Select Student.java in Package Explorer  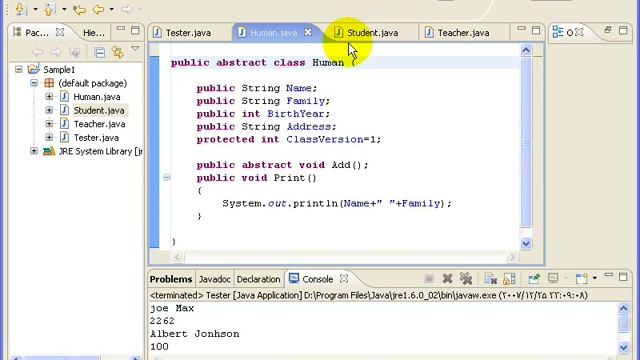pos(99,110)
